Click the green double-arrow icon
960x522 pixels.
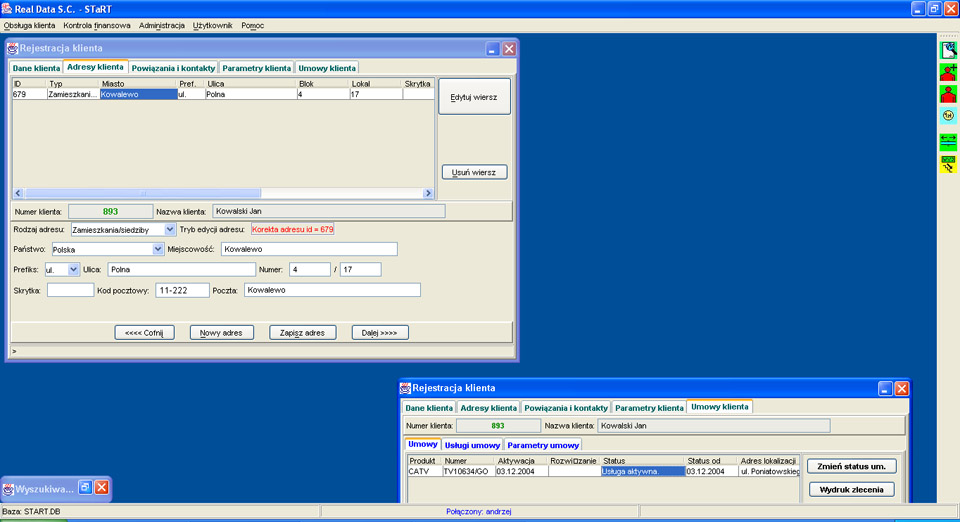pos(947,141)
